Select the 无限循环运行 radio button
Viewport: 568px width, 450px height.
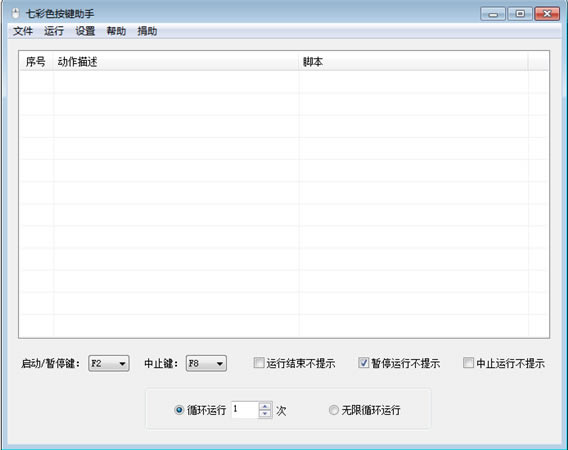tap(333, 410)
